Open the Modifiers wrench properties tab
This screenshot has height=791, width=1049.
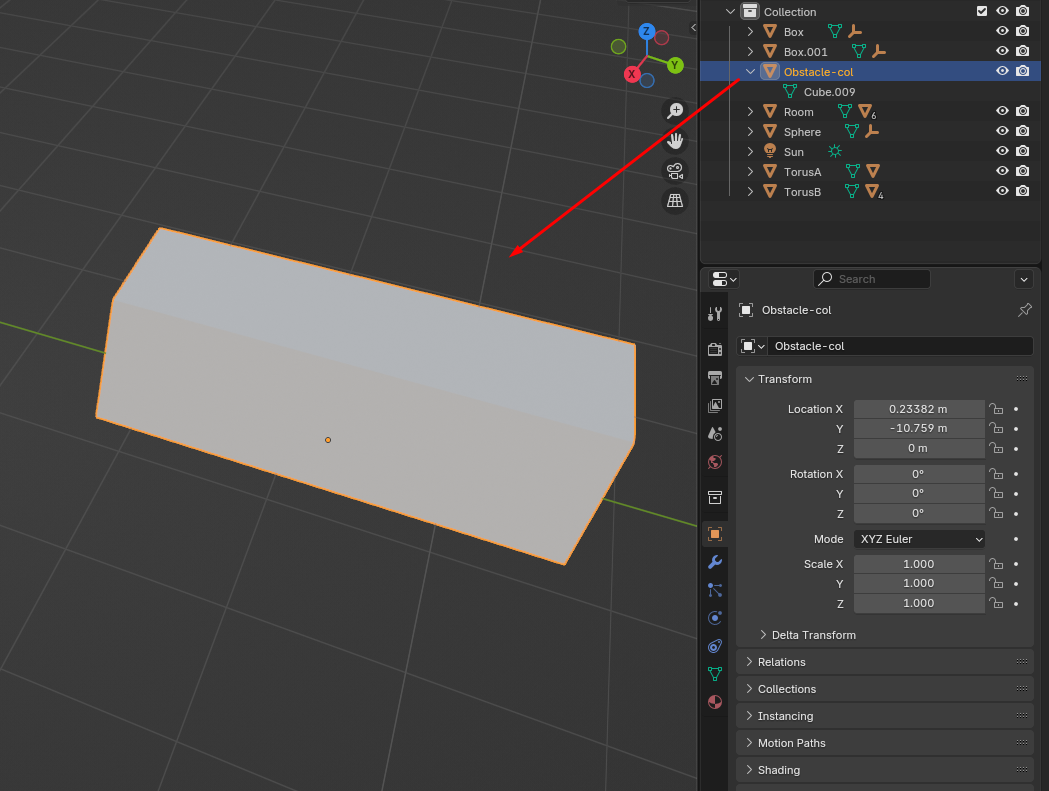[714, 562]
